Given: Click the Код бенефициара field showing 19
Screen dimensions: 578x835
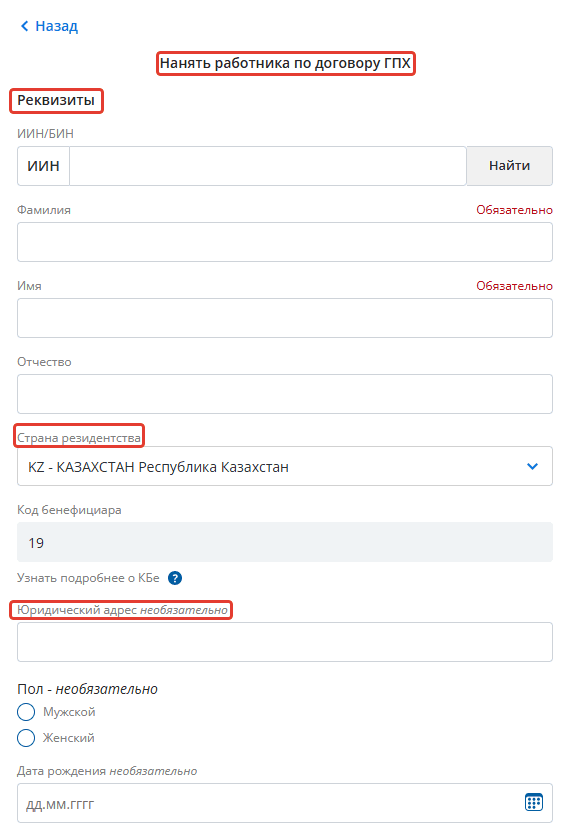Looking at the screenshot, I should (285, 542).
